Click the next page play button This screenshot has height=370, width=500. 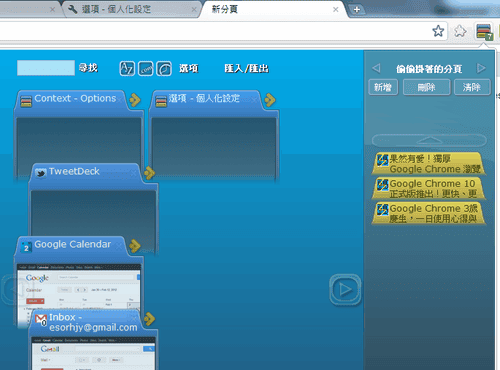click(345, 289)
